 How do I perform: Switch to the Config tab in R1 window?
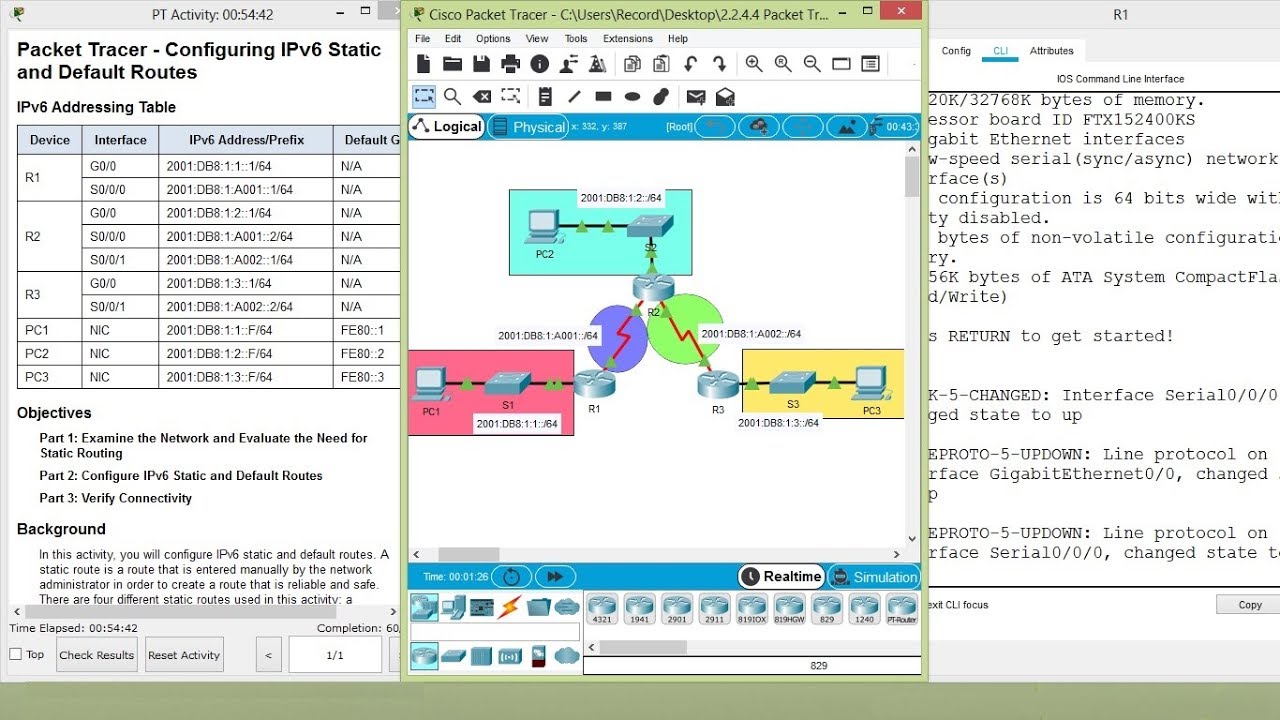click(956, 51)
